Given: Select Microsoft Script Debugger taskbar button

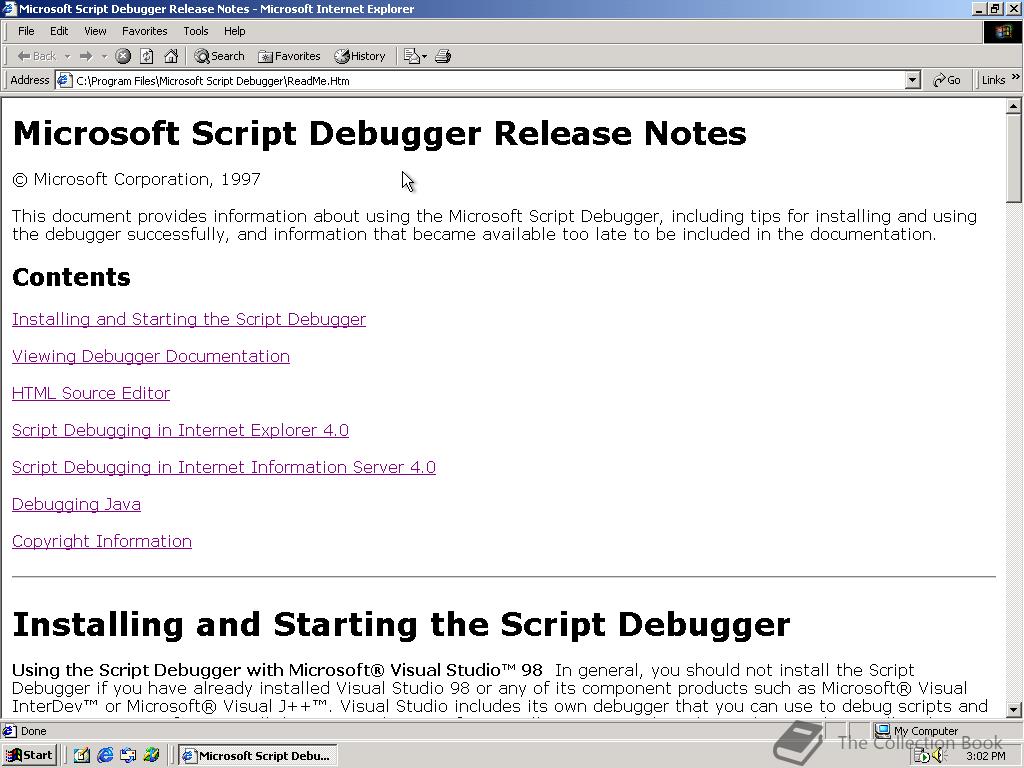Looking at the screenshot, I should coord(258,756).
